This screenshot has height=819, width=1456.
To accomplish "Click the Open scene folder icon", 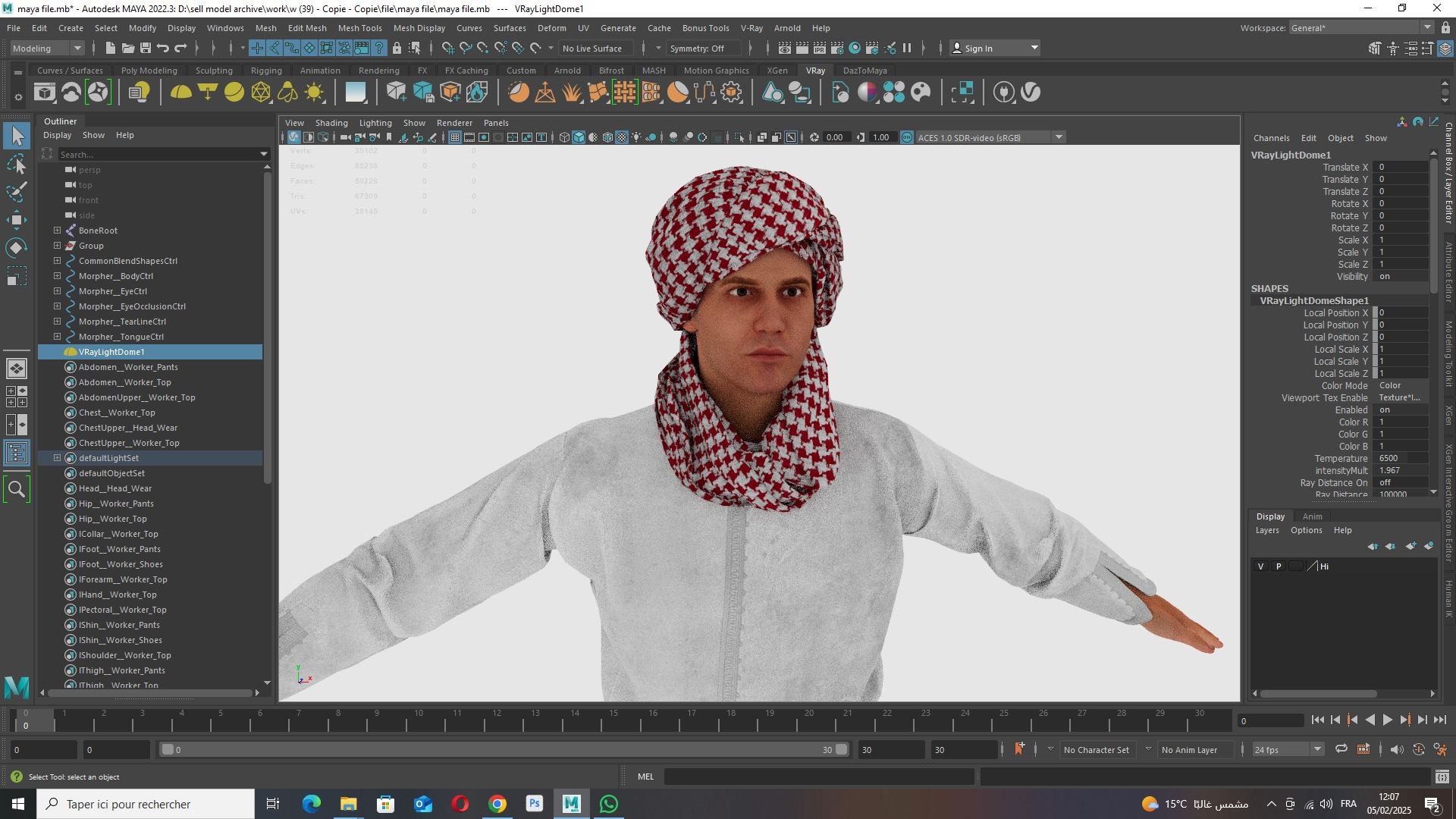I will coord(128,48).
